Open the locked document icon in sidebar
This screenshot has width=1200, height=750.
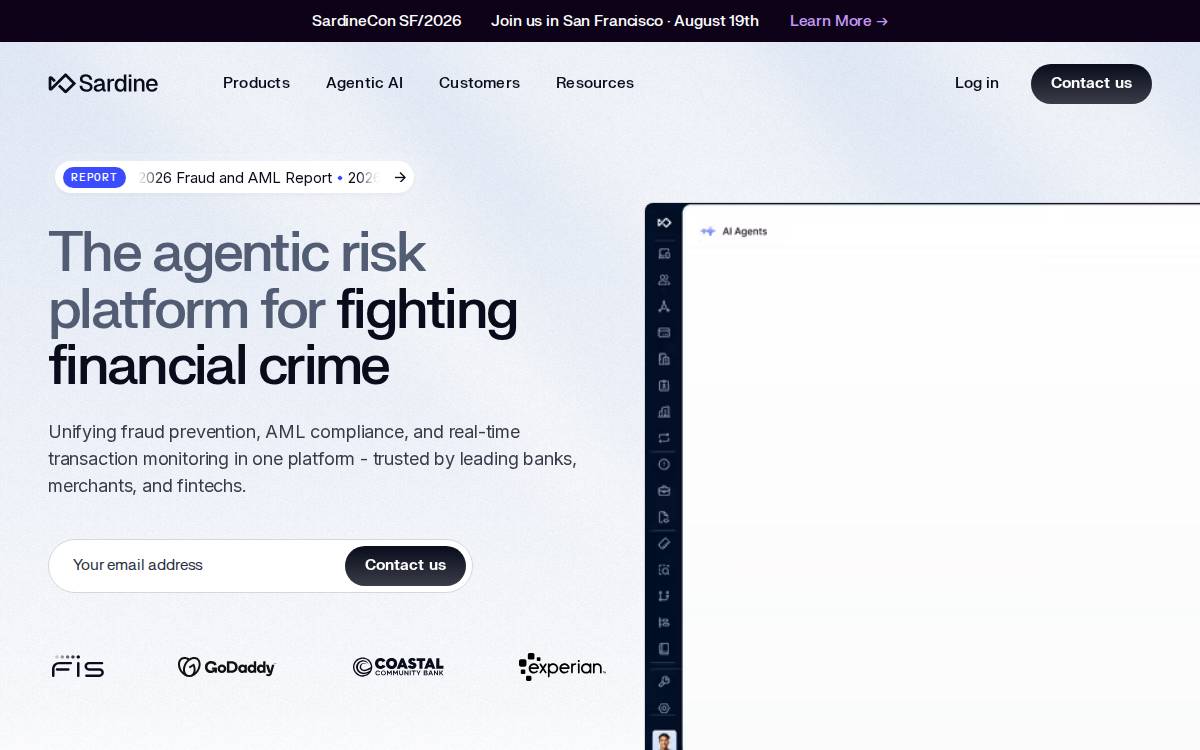click(x=664, y=359)
